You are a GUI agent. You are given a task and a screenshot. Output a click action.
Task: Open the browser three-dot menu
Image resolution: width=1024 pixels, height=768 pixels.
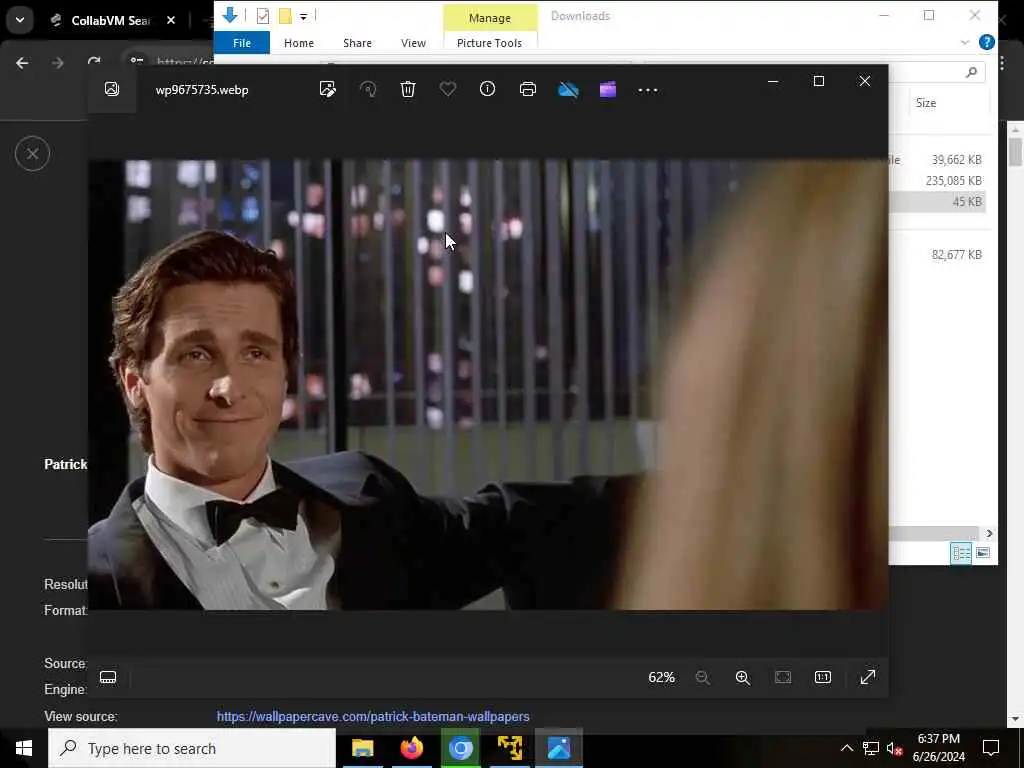(x=1002, y=63)
